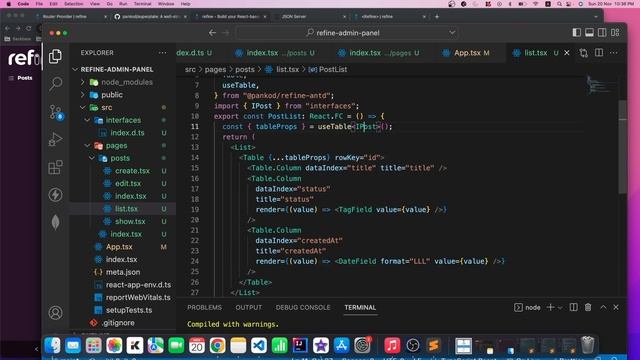Open meta.json in the explorer
Viewport: 640px width, 360px height.
point(122,272)
